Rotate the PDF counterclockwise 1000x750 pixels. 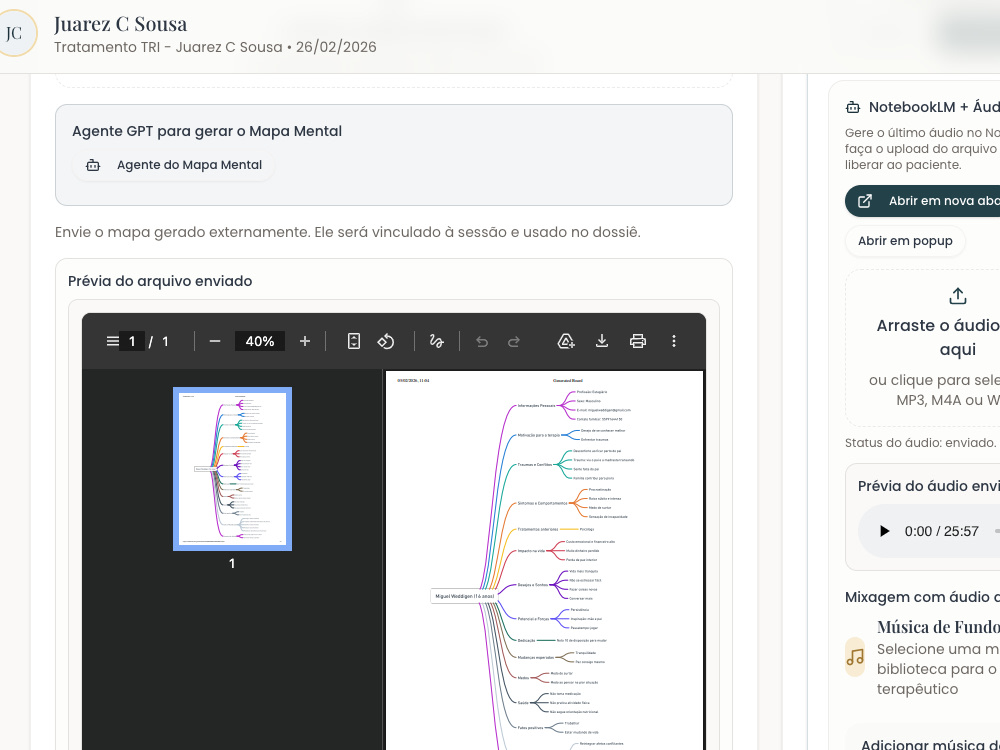tap(386, 341)
